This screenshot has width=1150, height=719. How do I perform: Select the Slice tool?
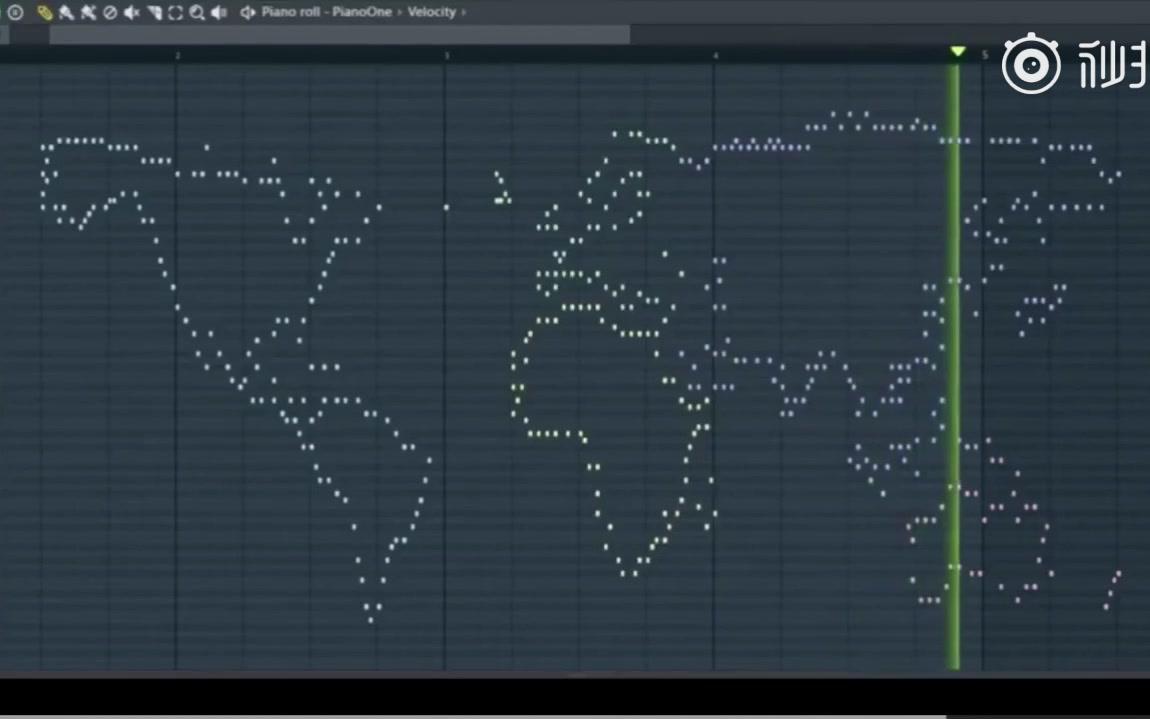(154, 12)
